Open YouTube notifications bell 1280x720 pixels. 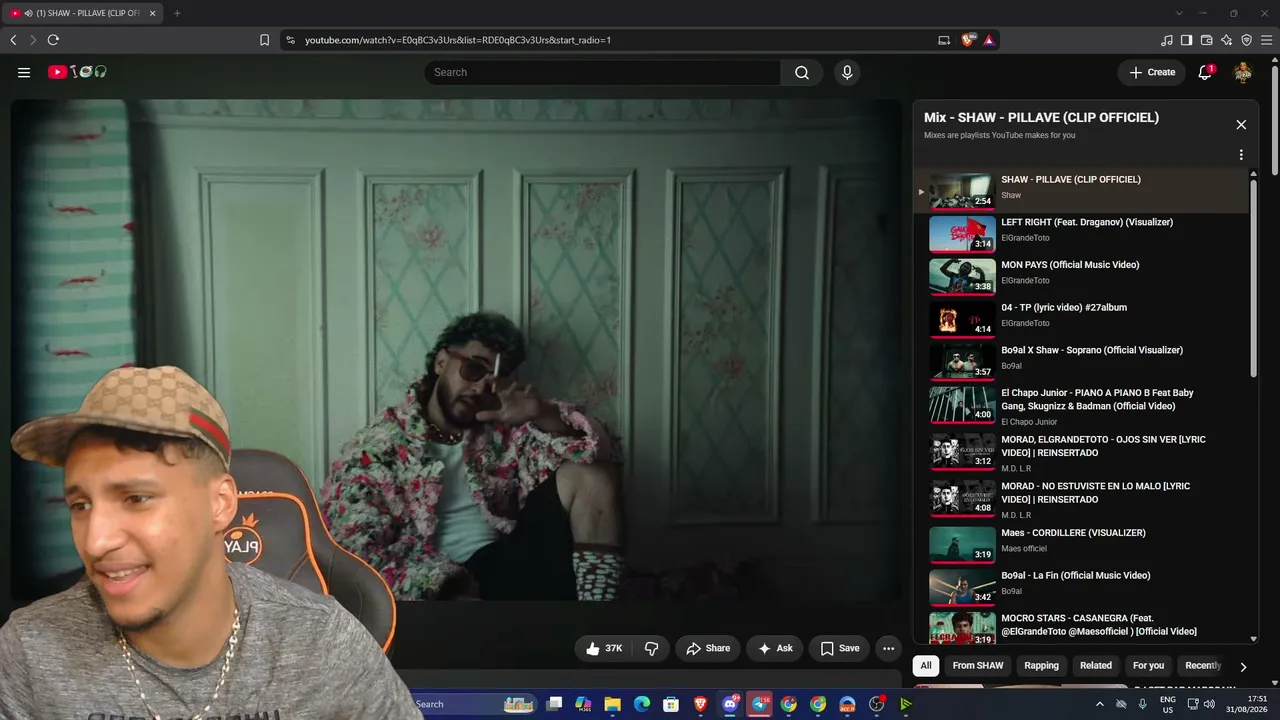[1205, 72]
